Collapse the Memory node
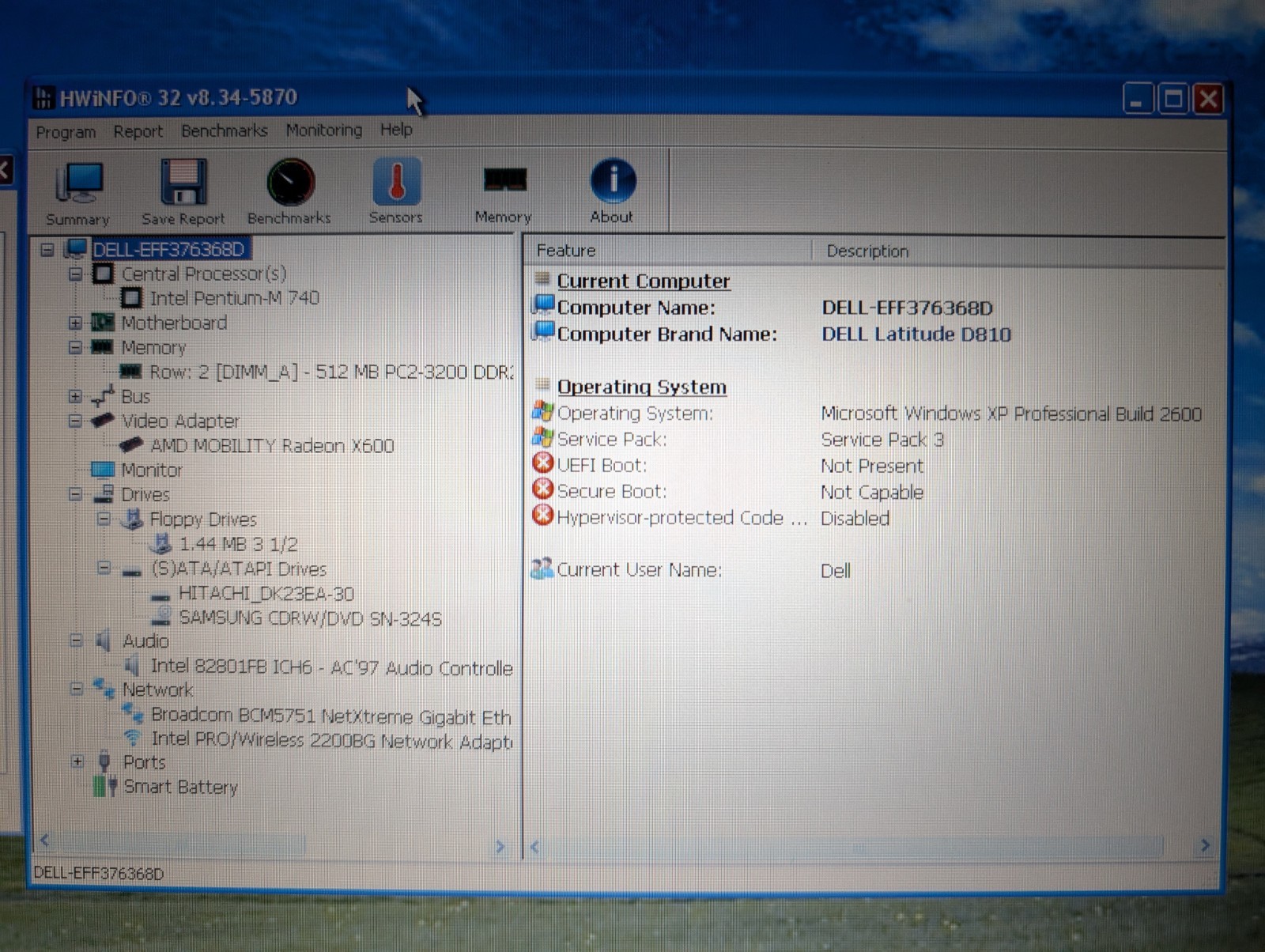This screenshot has height=952, width=1265. [x=75, y=347]
